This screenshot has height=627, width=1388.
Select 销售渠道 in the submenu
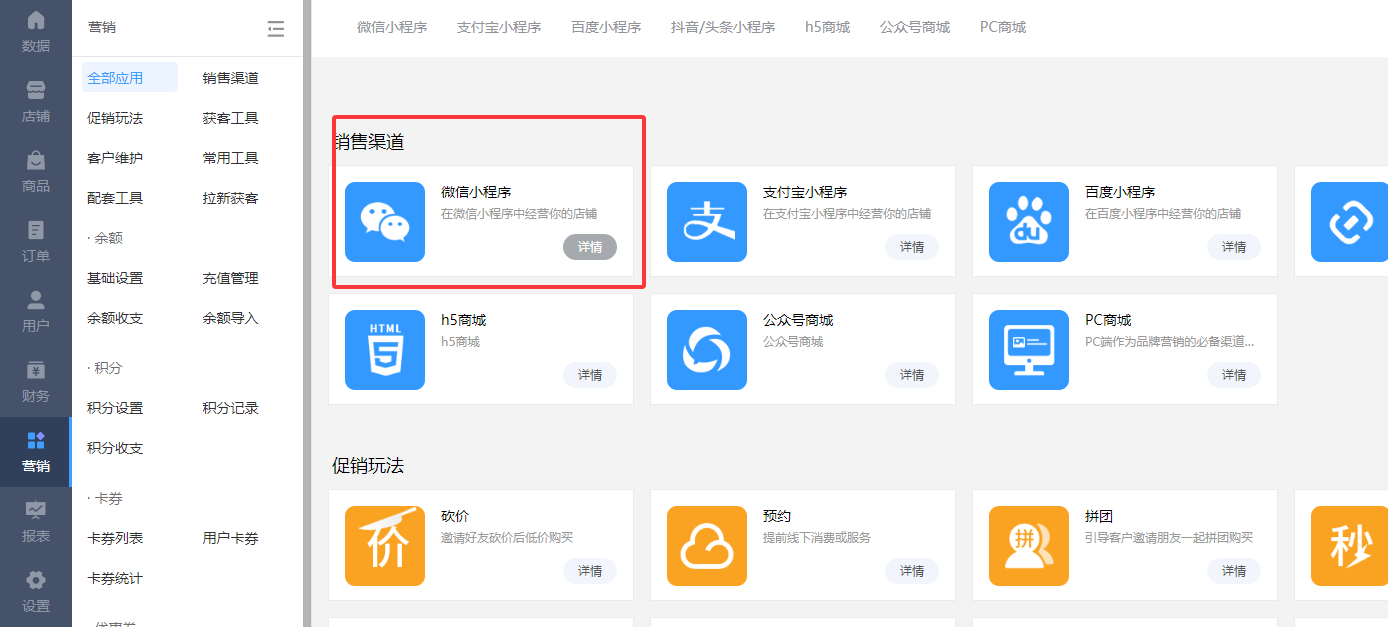[230, 78]
